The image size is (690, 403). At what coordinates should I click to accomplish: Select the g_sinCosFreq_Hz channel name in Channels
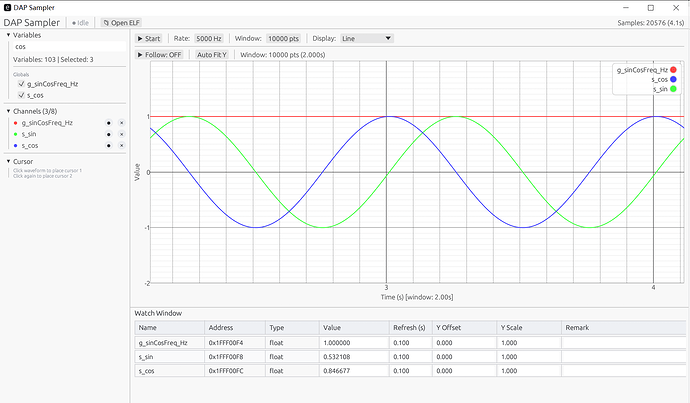coord(47,123)
